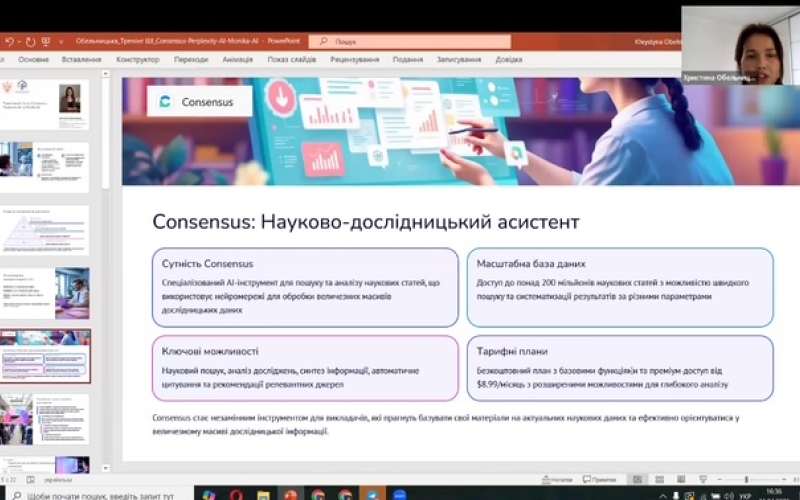This screenshot has height=500, width=800.
Task: Select slide 6 thumbnail in panel
Action: point(45,419)
